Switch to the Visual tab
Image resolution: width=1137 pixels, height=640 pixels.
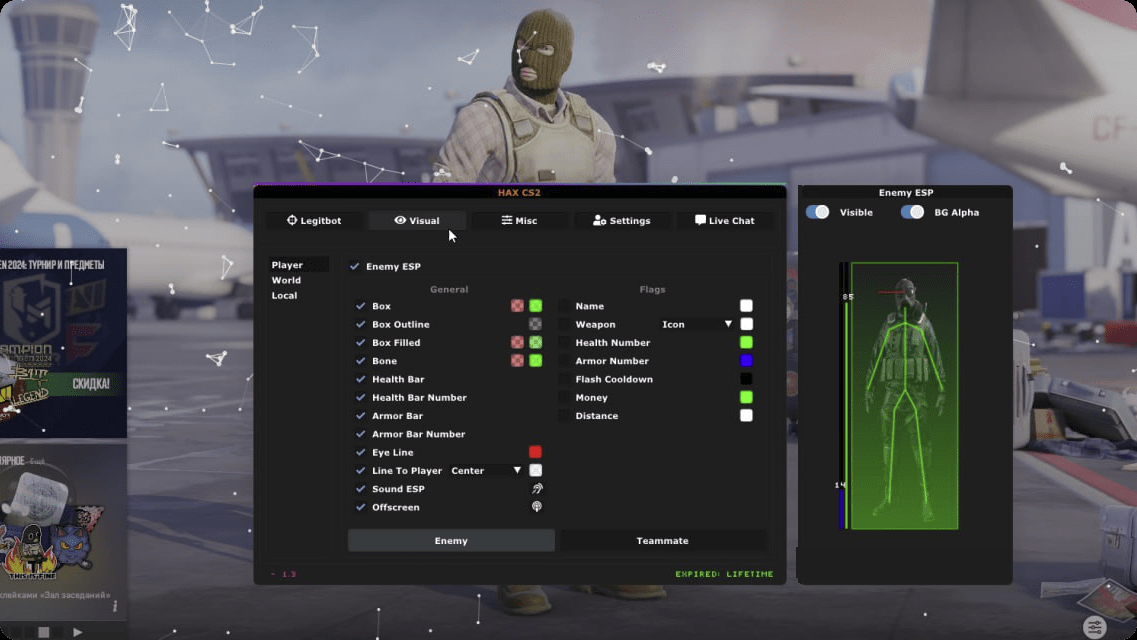tap(417, 221)
